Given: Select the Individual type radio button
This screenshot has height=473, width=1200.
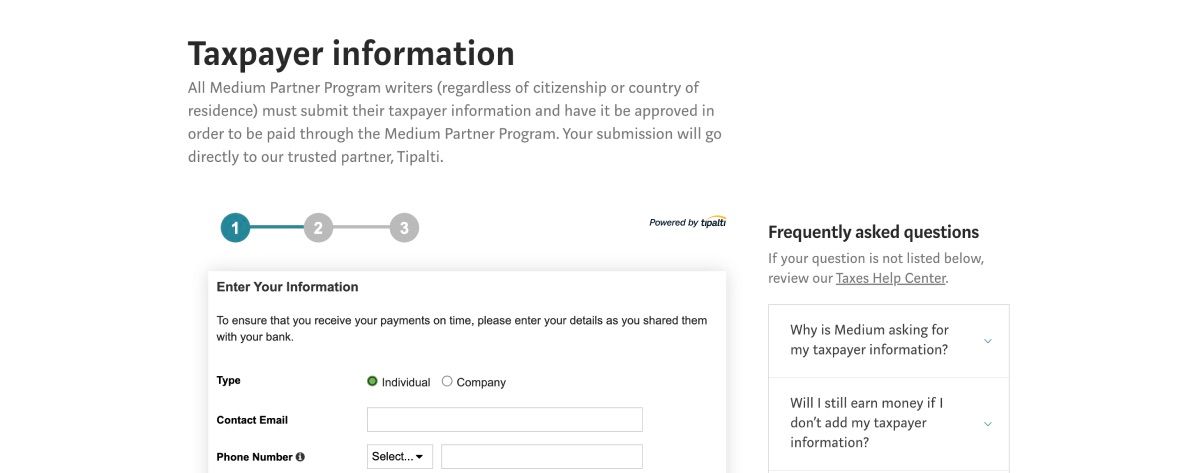Looking at the screenshot, I should (x=373, y=381).
